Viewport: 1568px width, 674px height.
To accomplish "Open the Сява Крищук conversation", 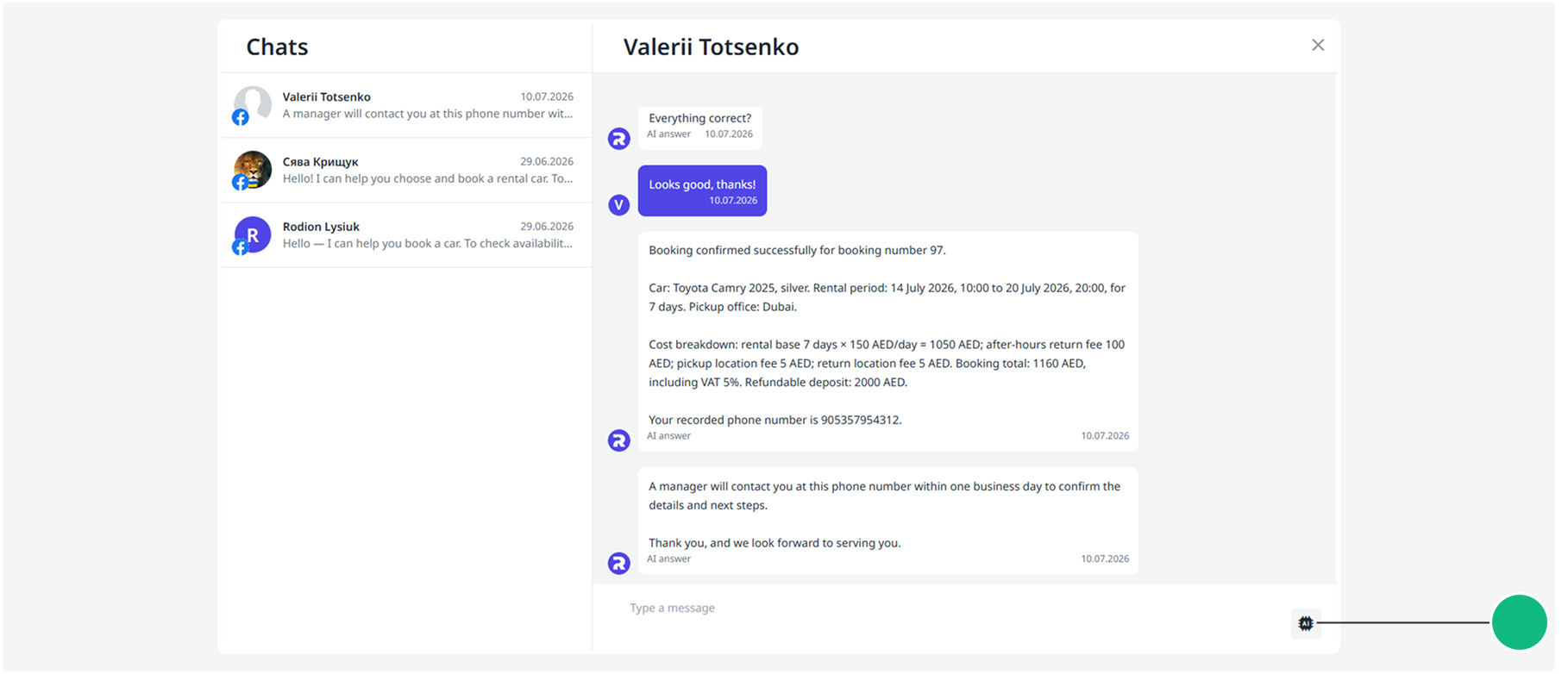I will coord(406,170).
